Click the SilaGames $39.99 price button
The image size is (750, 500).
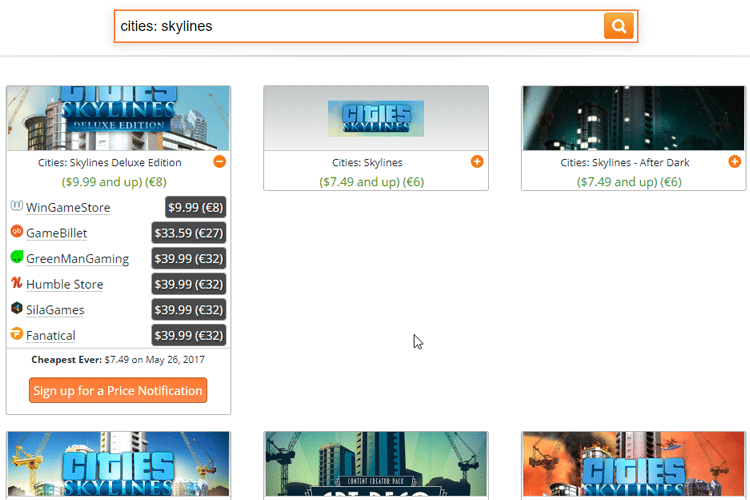[x=189, y=310]
